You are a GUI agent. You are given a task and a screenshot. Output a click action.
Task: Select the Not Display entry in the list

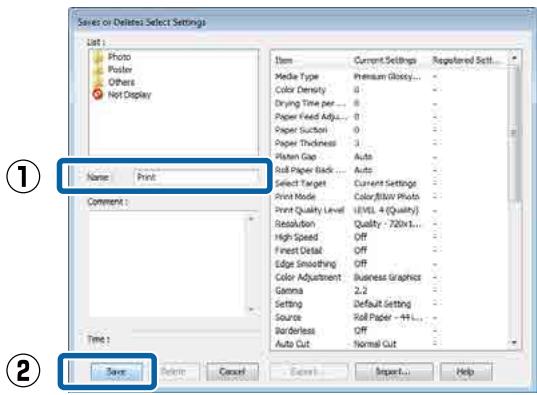point(122,94)
